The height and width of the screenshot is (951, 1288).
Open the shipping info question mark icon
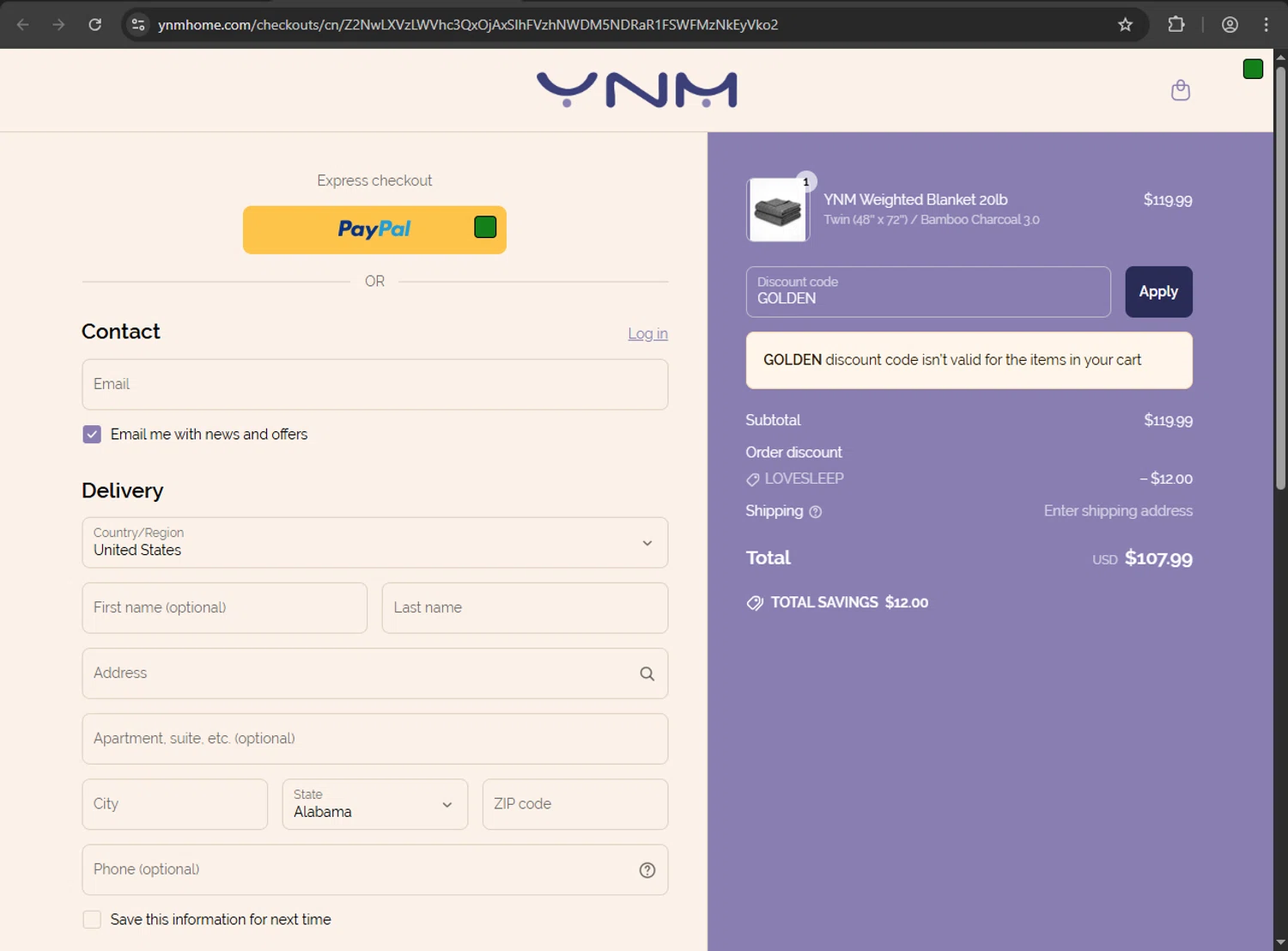pyautogui.click(x=816, y=512)
